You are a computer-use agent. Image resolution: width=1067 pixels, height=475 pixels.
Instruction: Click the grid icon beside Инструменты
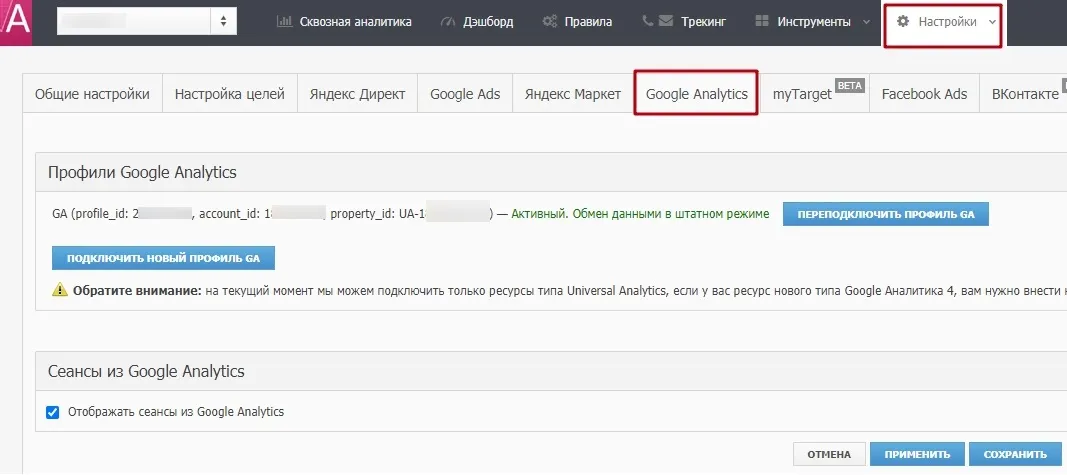[x=762, y=21]
